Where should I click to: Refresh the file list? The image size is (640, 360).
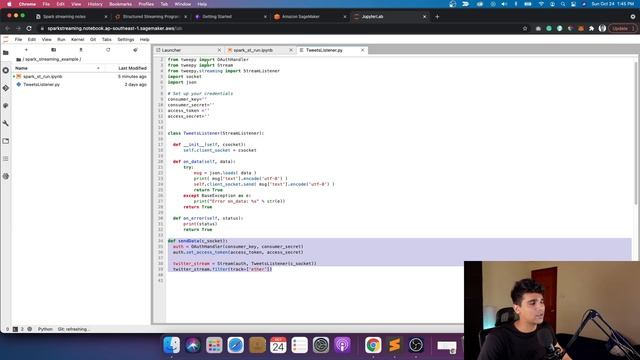[108, 50]
